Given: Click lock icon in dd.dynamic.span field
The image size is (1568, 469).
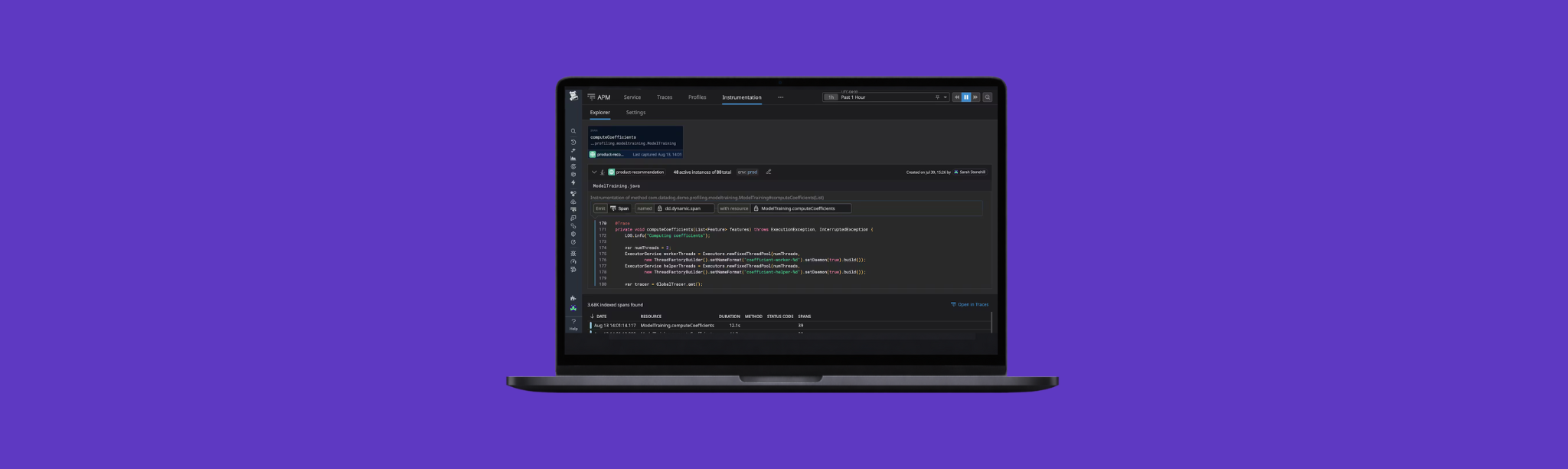Looking at the screenshot, I should click(x=660, y=208).
